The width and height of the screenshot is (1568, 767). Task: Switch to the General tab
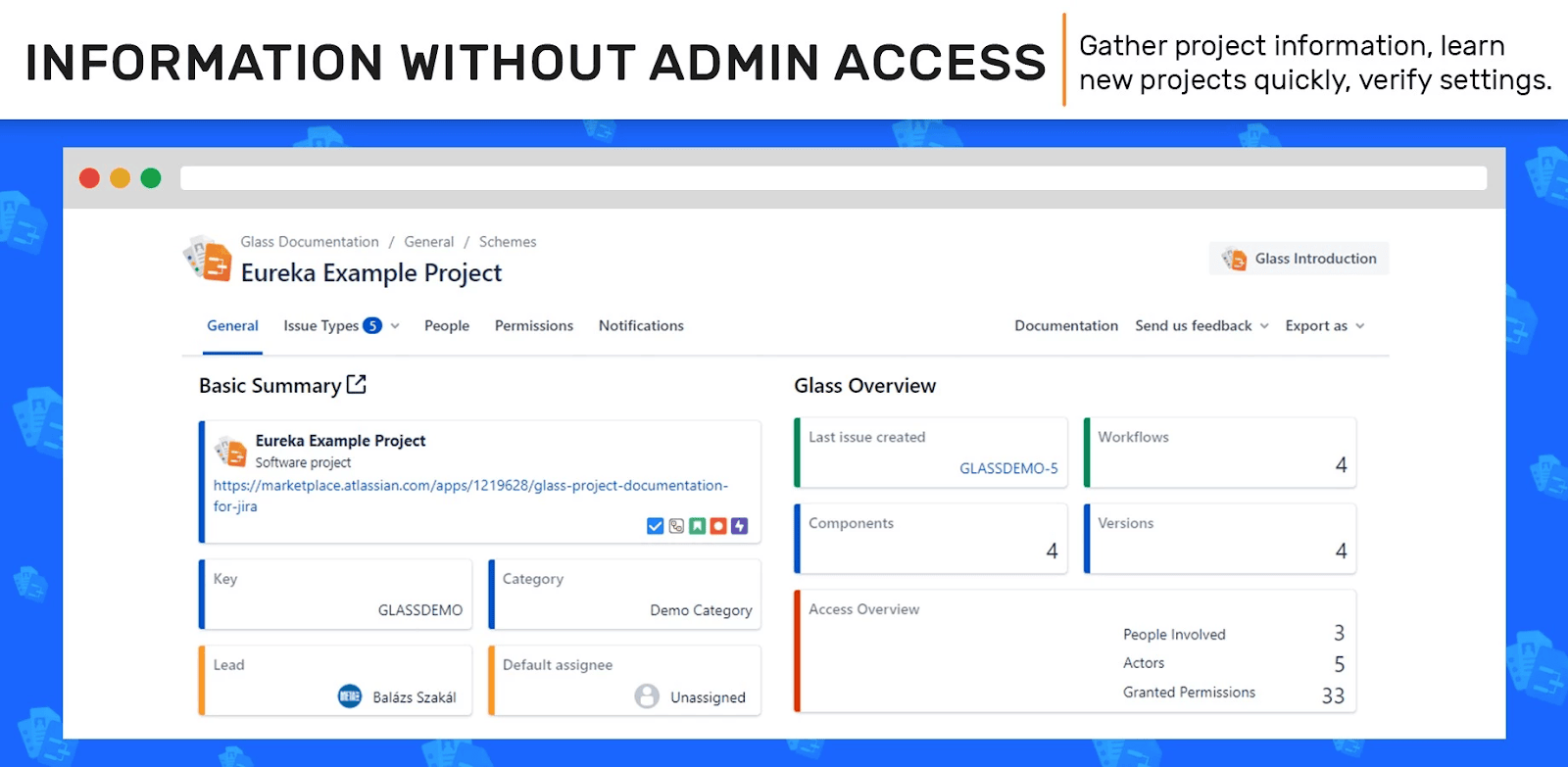tap(232, 325)
